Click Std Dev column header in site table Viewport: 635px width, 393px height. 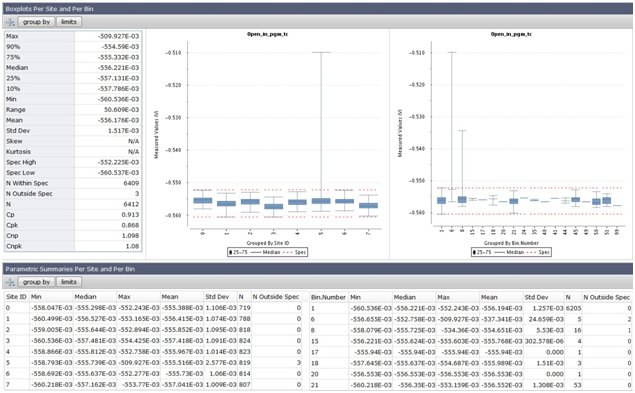click(x=217, y=297)
